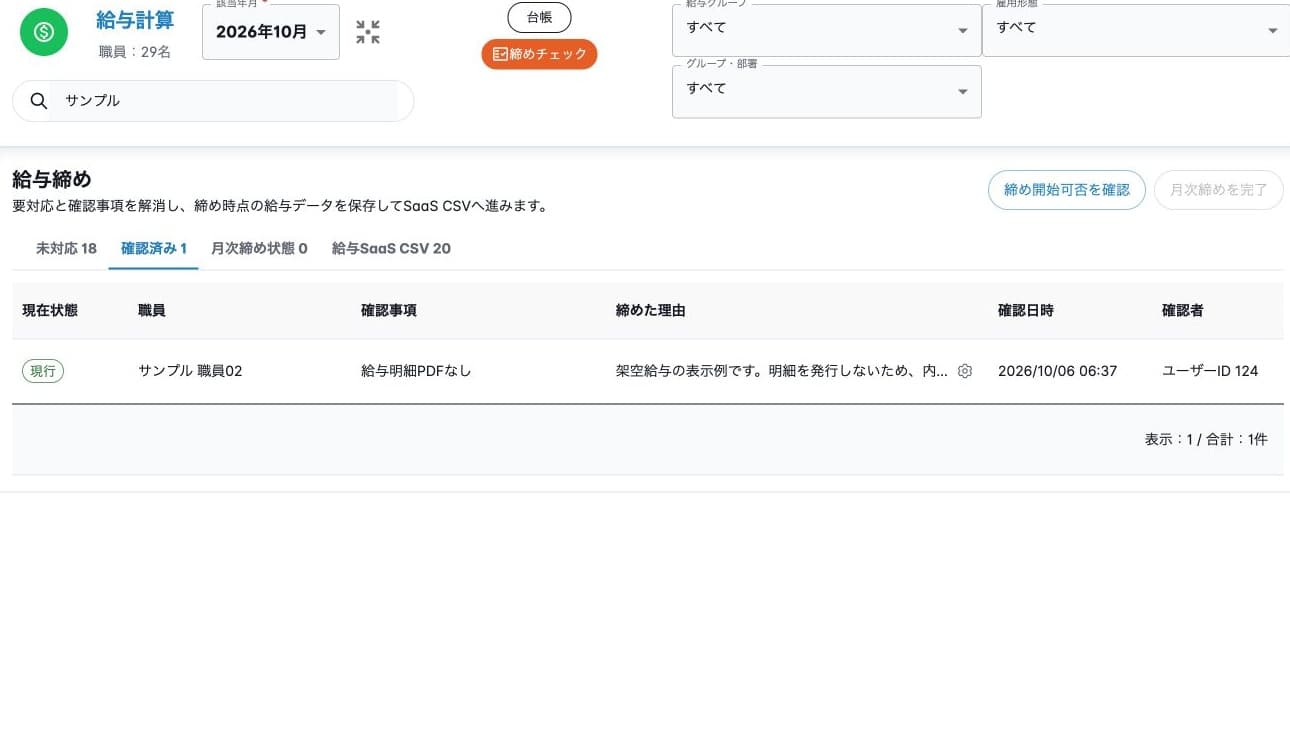Click the 締めた理由 column header
The image size is (1290, 750).
650,311
